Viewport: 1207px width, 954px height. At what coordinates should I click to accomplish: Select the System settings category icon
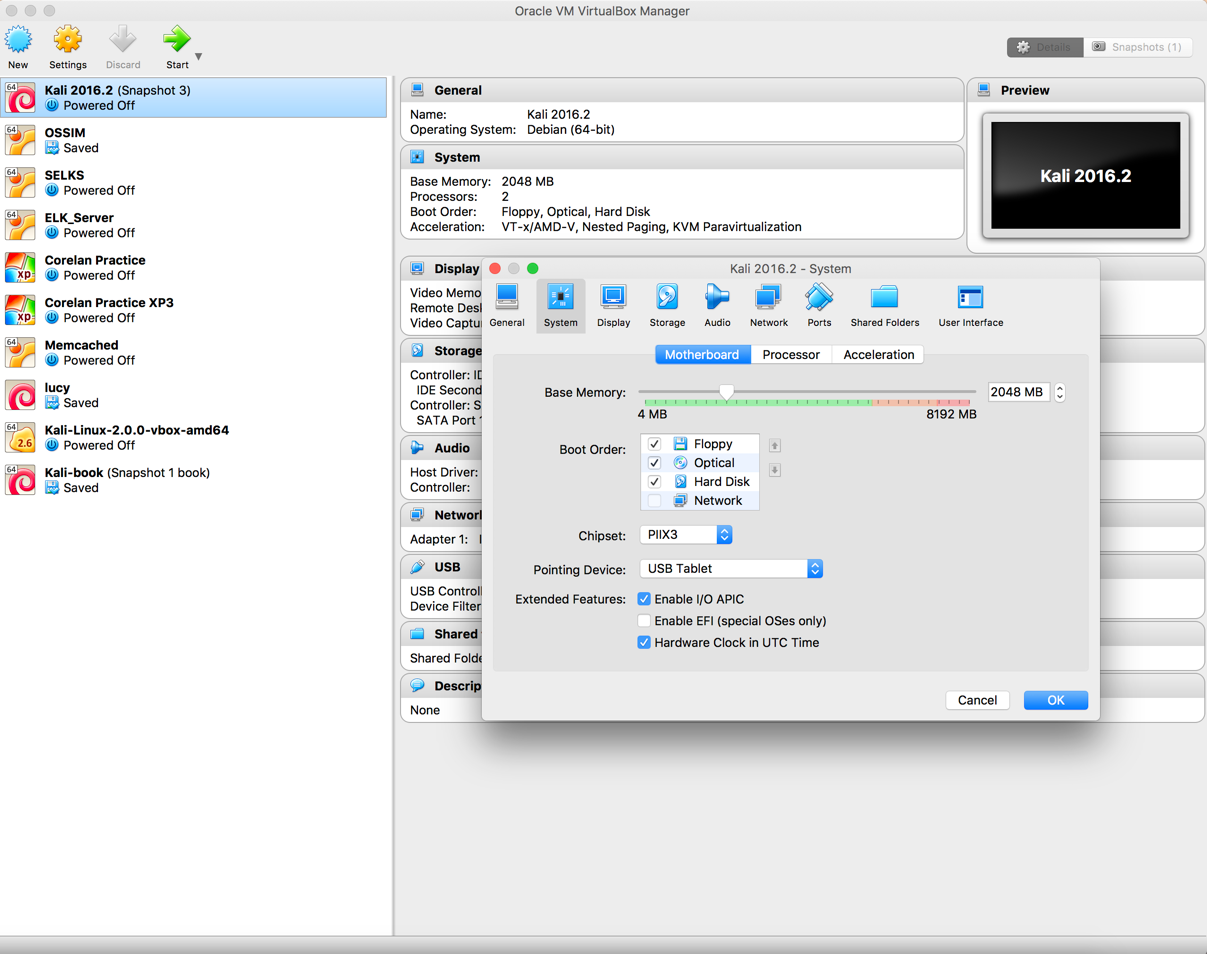(560, 305)
